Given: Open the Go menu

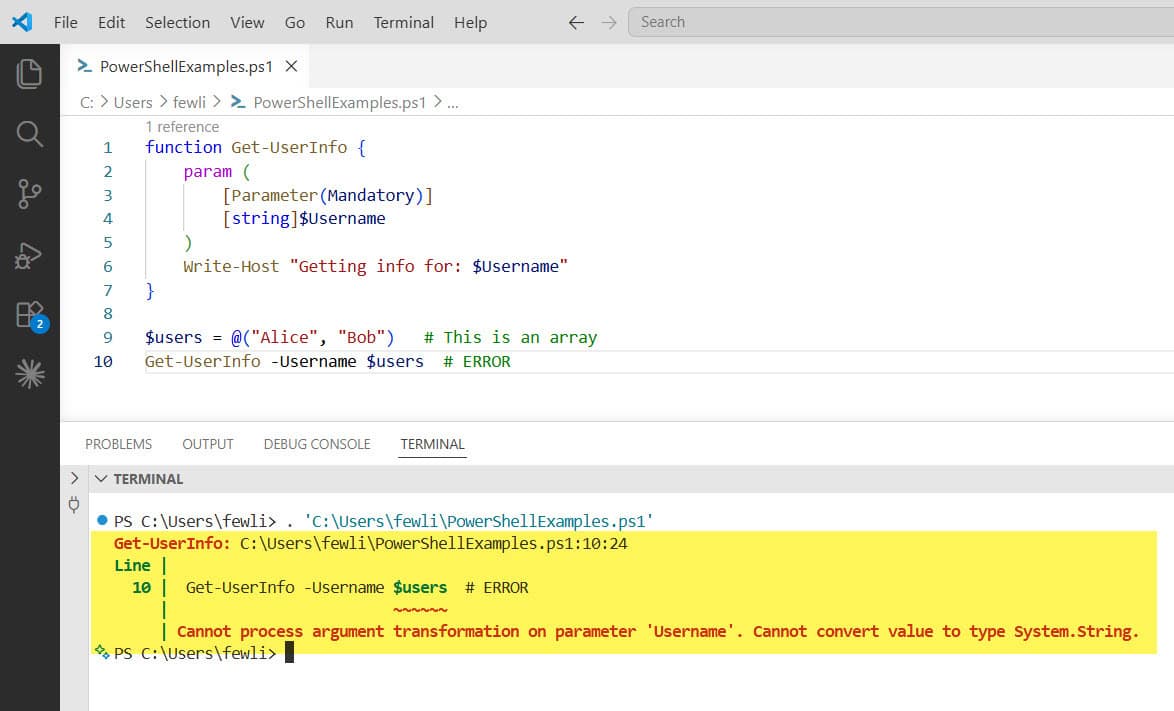Looking at the screenshot, I should (x=294, y=22).
